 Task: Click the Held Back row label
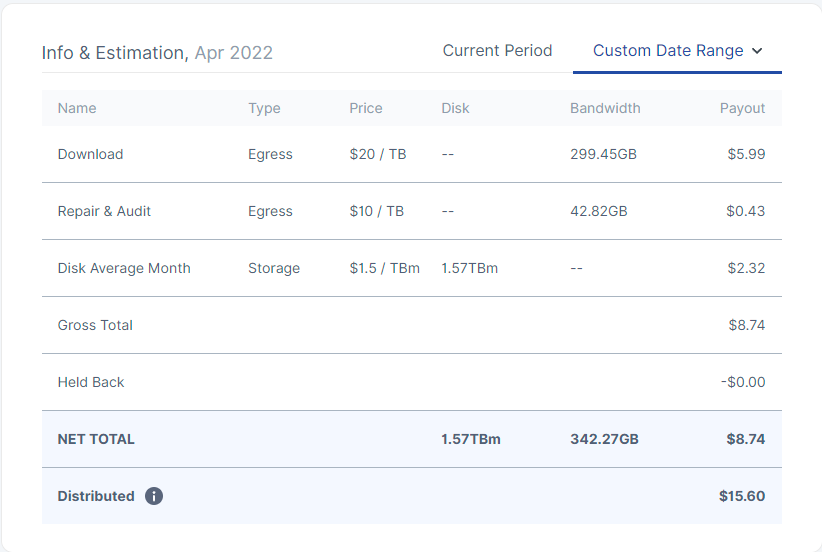coord(91,382)
